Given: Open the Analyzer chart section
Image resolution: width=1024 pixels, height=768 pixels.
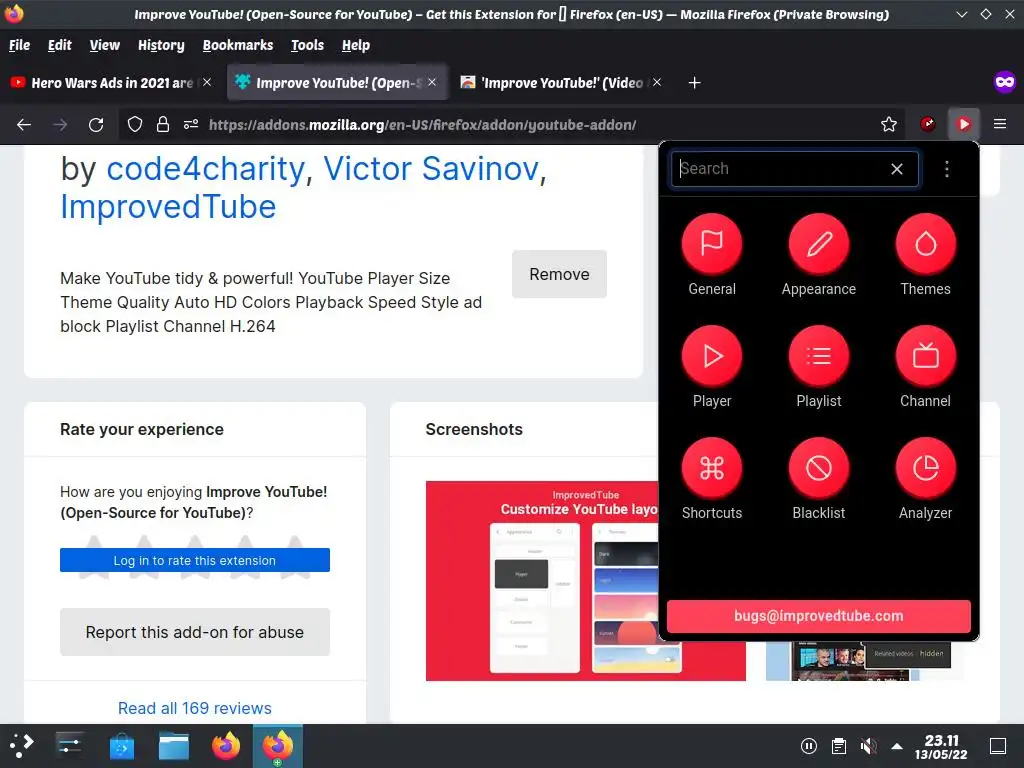Looking at the screenshot, I should (x=925, y=479).
